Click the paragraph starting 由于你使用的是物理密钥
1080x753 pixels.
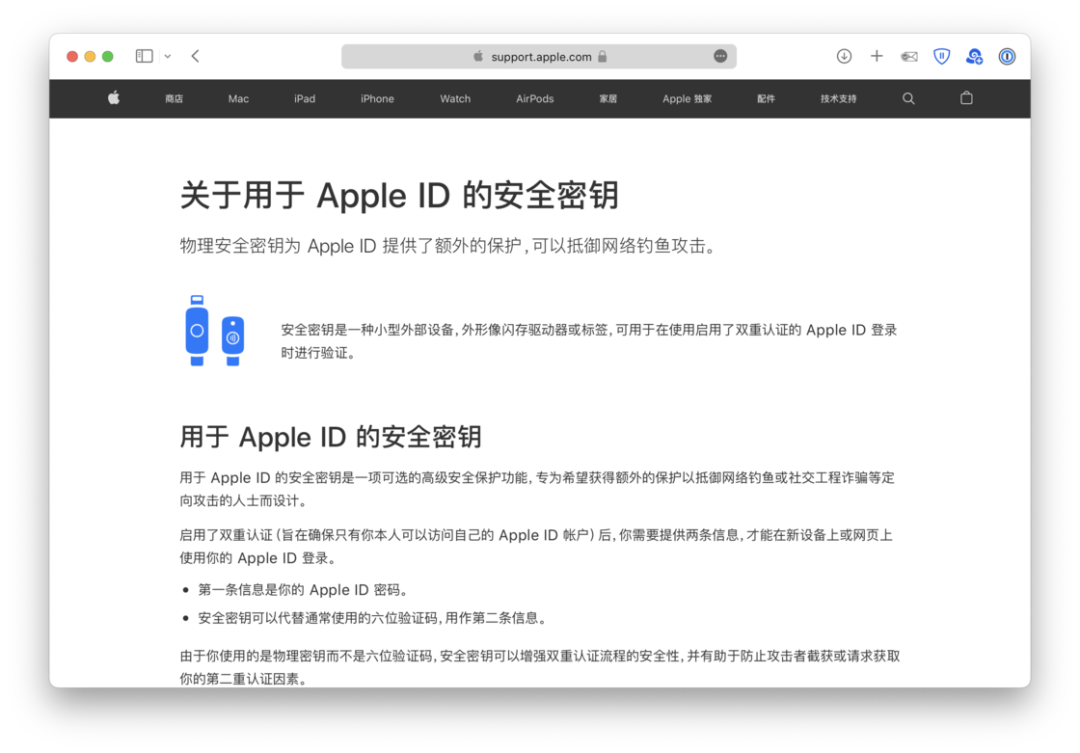pyautogui.click(x=540, y=667)
